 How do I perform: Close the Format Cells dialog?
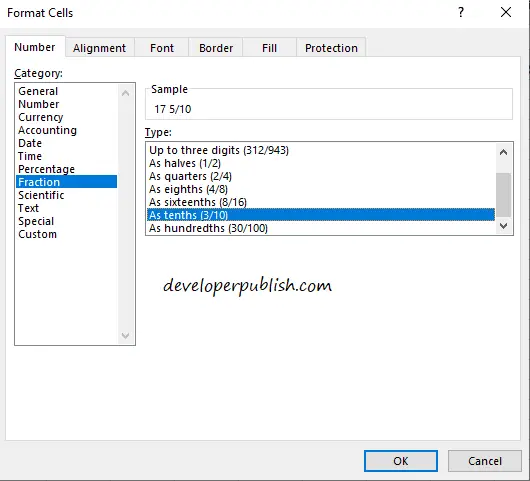(506, 13)
